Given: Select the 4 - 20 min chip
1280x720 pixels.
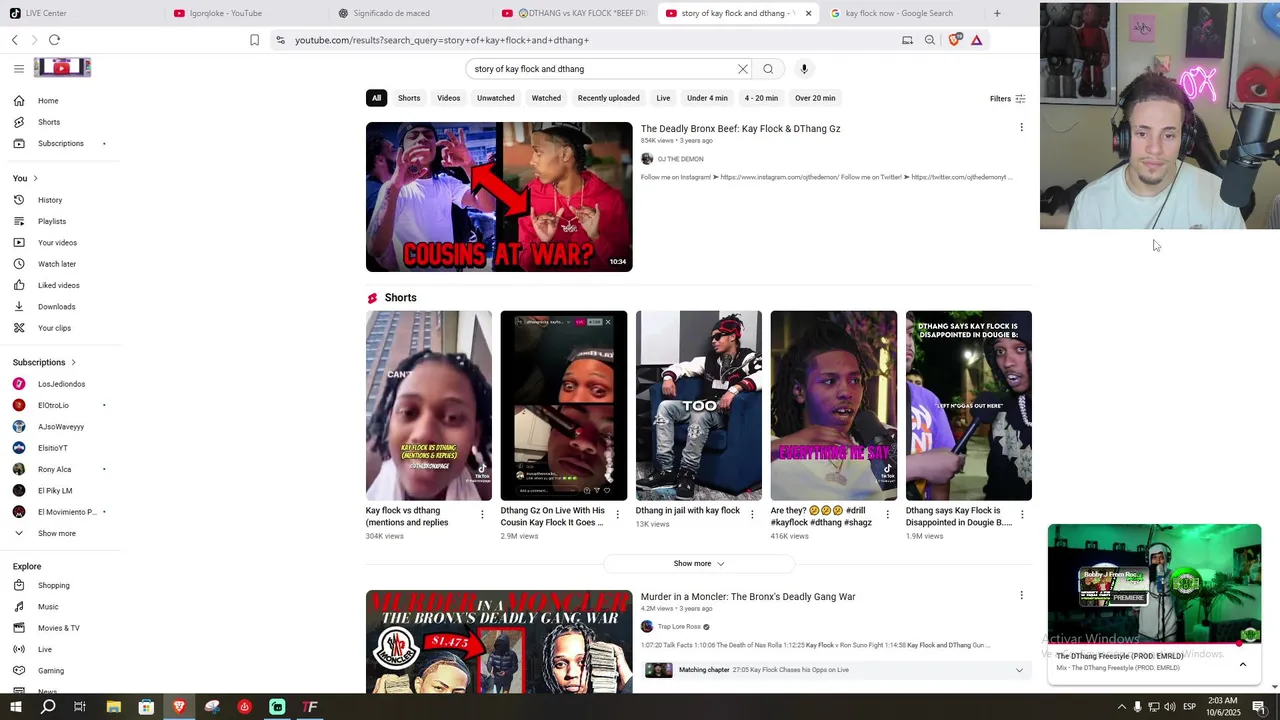Looking at the screenshot, I should point(761,98).
